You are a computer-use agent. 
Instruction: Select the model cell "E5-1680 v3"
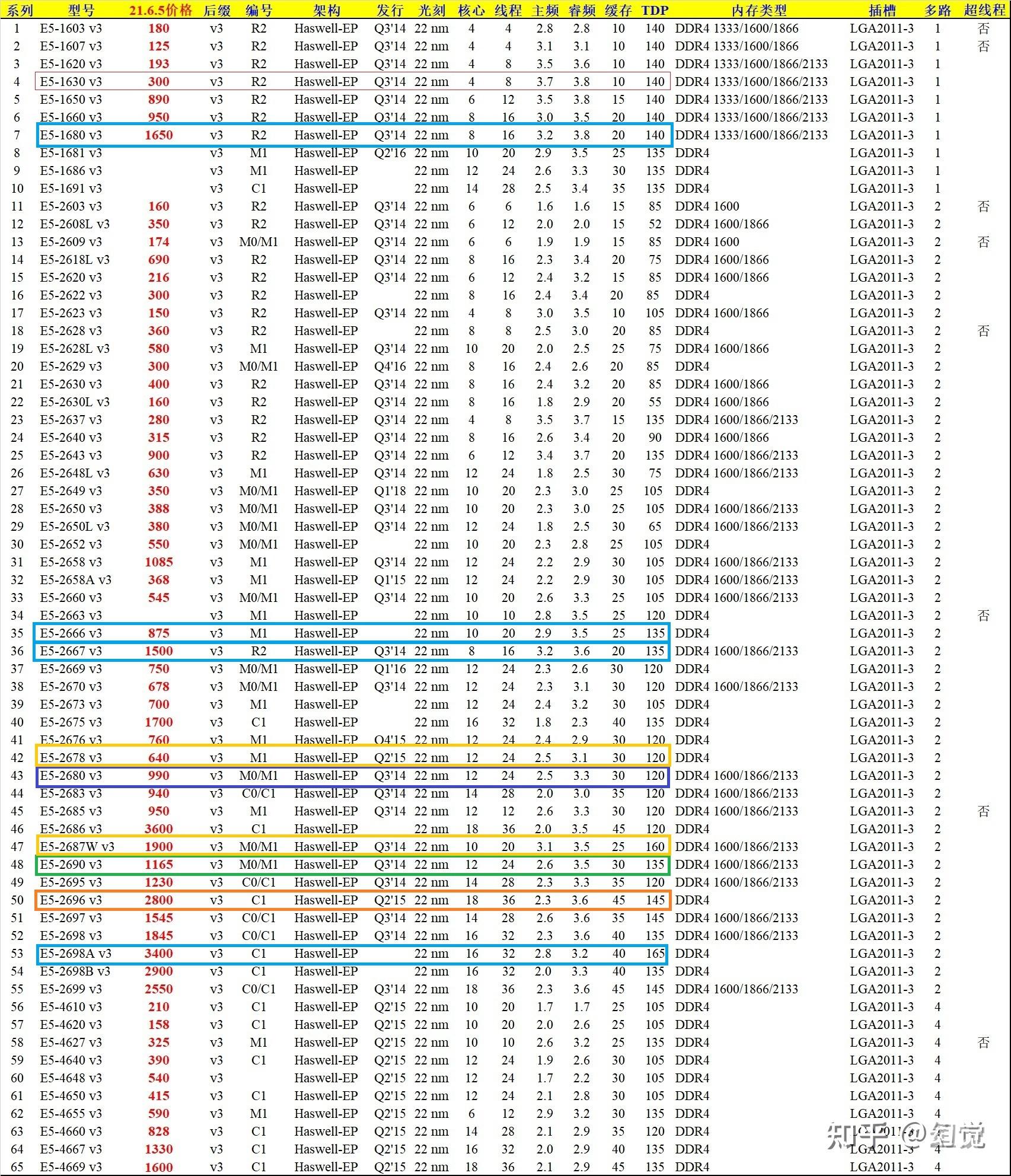(71, 135)
